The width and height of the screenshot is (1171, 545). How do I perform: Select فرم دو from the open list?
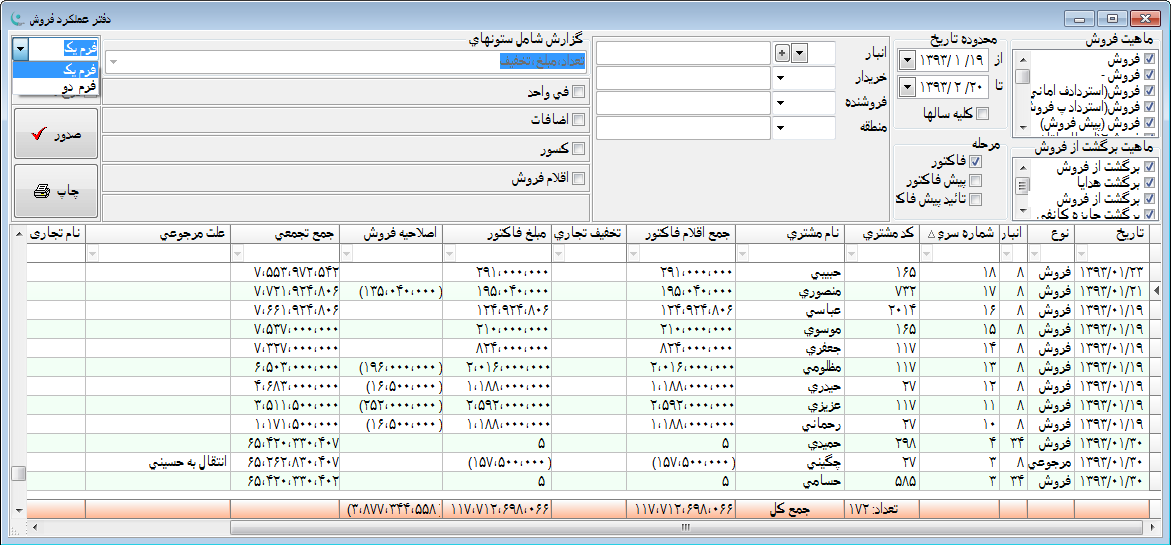point(56,87)
